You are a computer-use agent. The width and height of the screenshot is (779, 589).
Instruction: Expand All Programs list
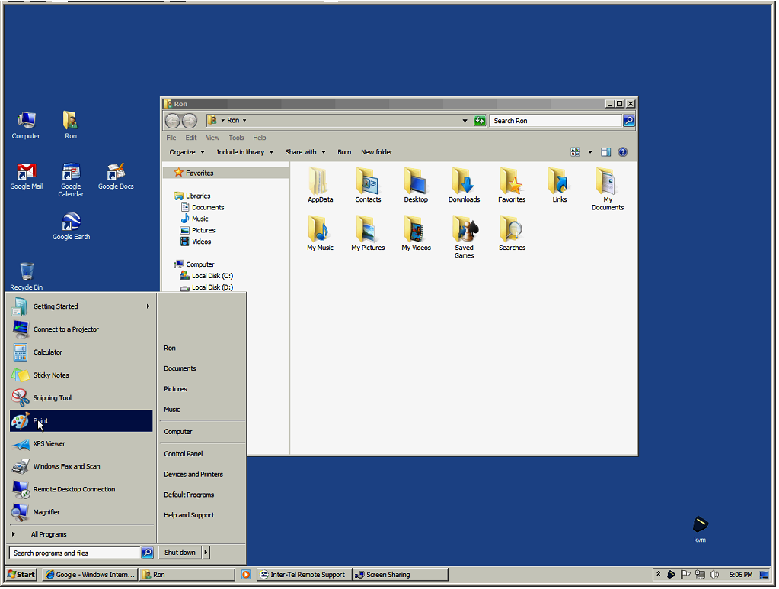point(48,534)
